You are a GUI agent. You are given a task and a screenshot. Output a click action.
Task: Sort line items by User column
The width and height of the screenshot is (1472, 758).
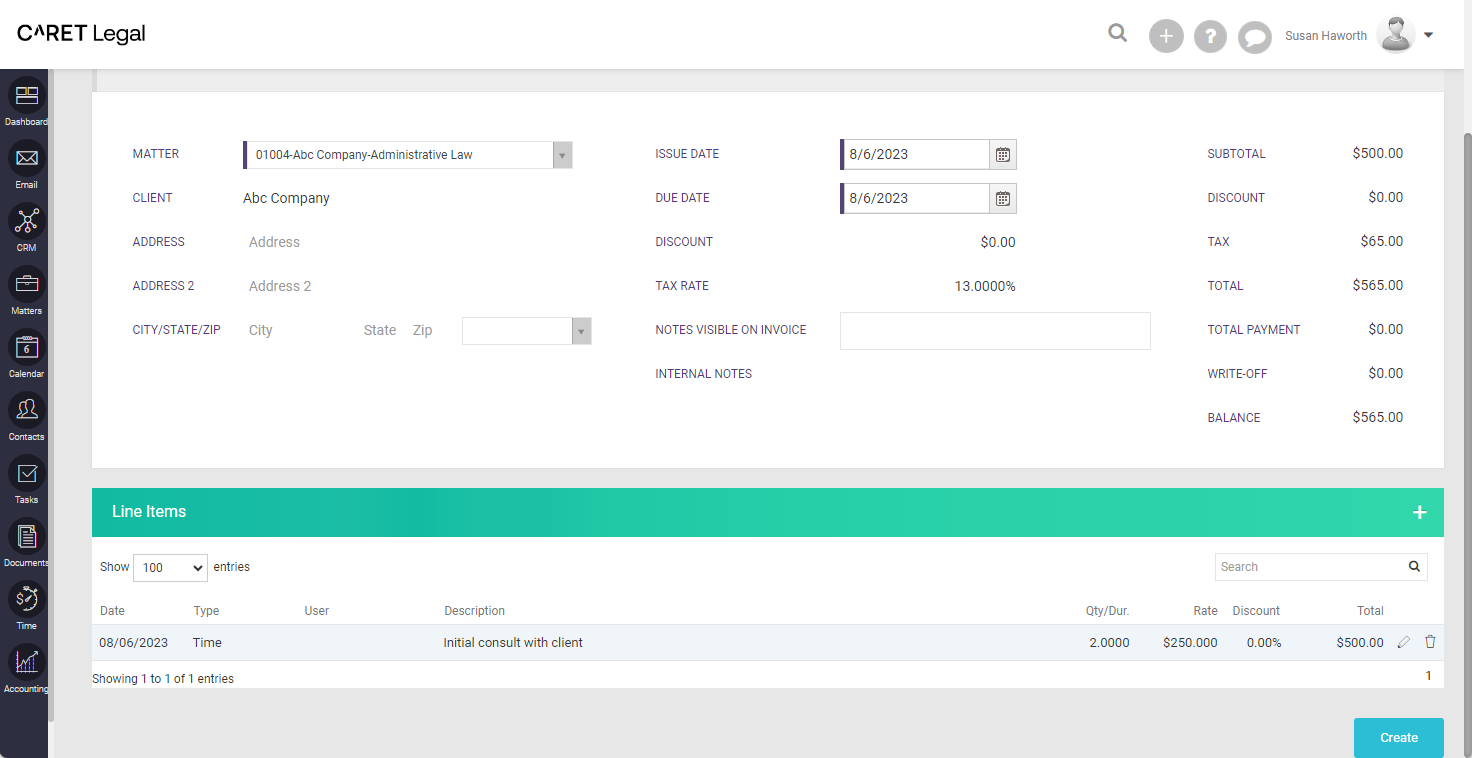317,611
